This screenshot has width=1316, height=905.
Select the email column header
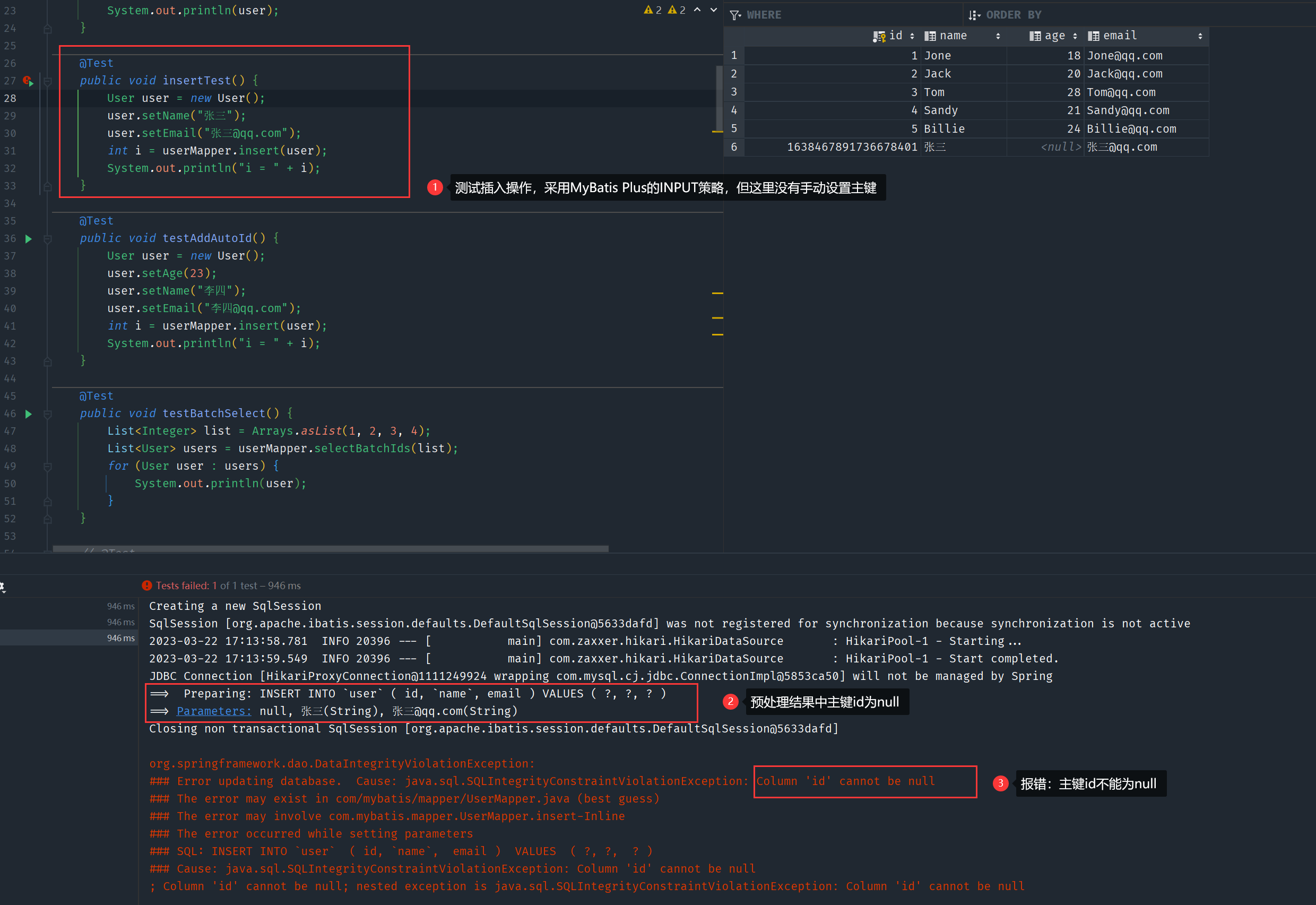[x=1120, y=36]
